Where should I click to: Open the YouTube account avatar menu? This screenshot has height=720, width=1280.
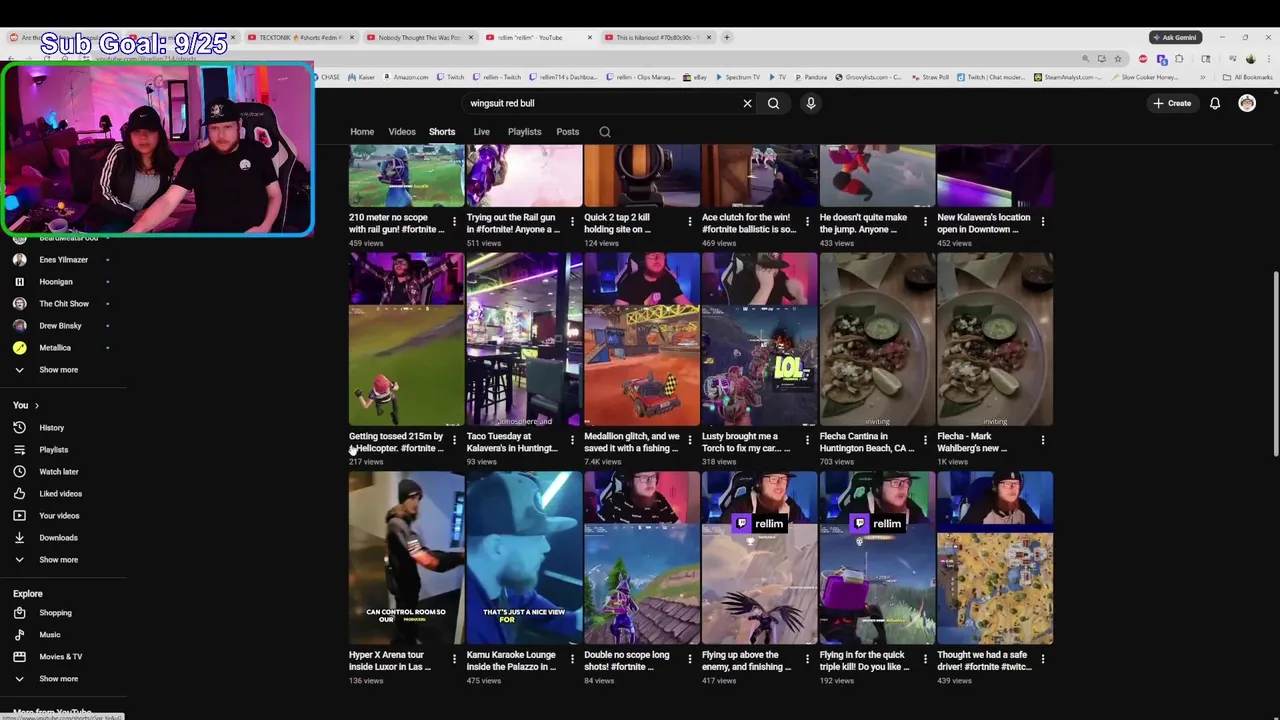click(x=1247, y=103)
